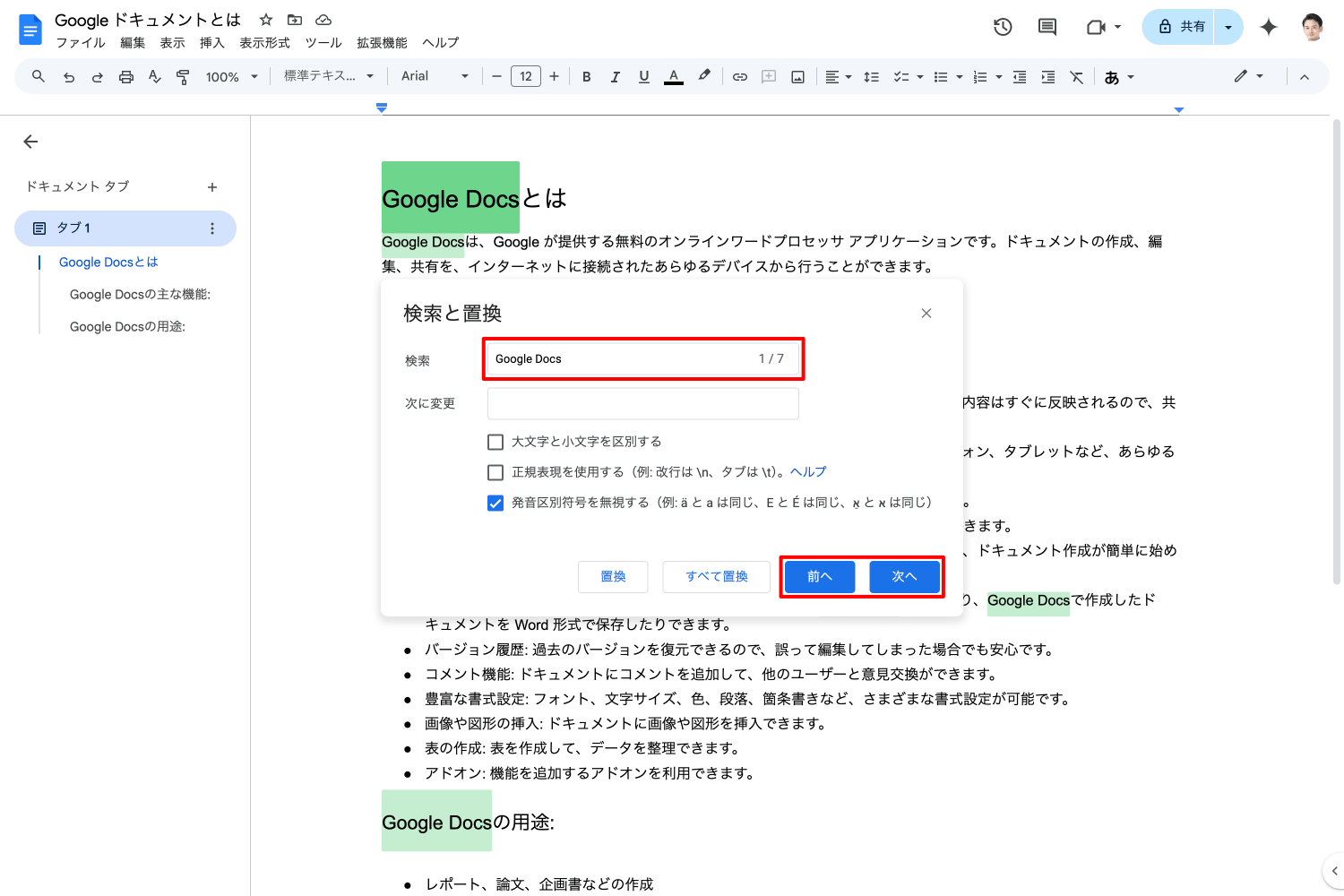Check the cloud save status icon
The image size is (1344, 896).
[323, 20]
